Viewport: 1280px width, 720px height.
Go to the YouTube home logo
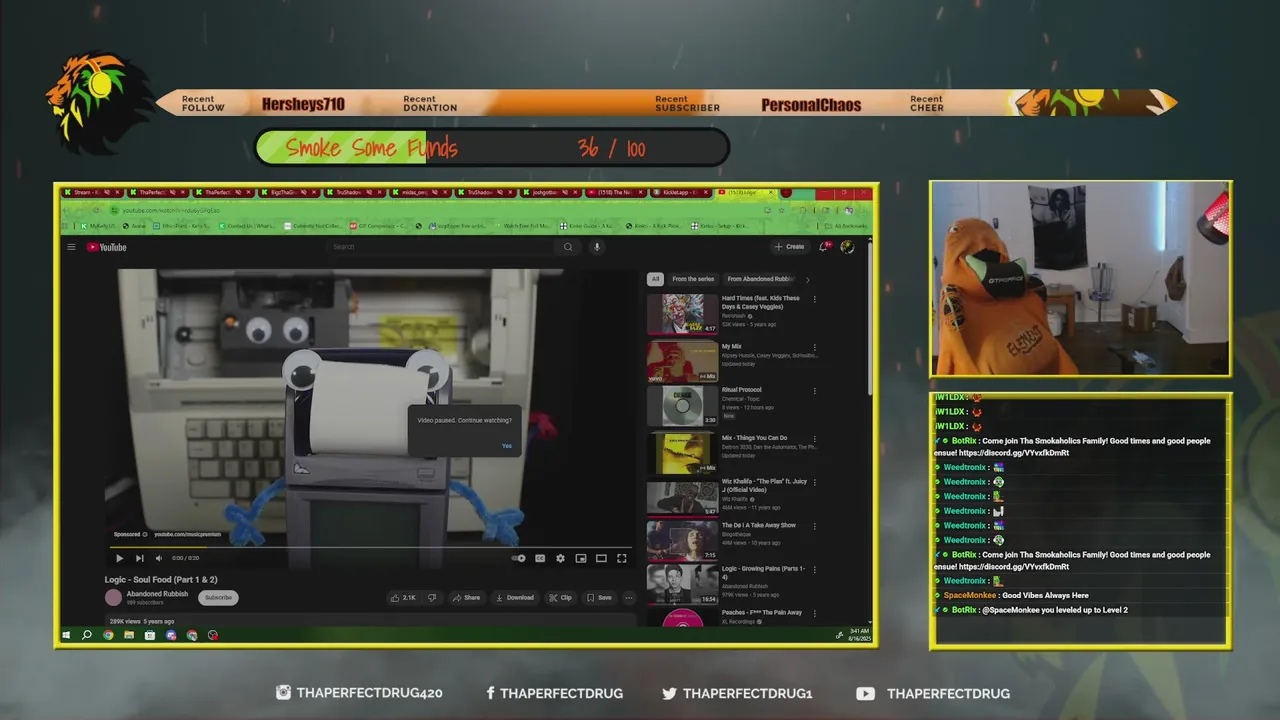click(106, 247)
